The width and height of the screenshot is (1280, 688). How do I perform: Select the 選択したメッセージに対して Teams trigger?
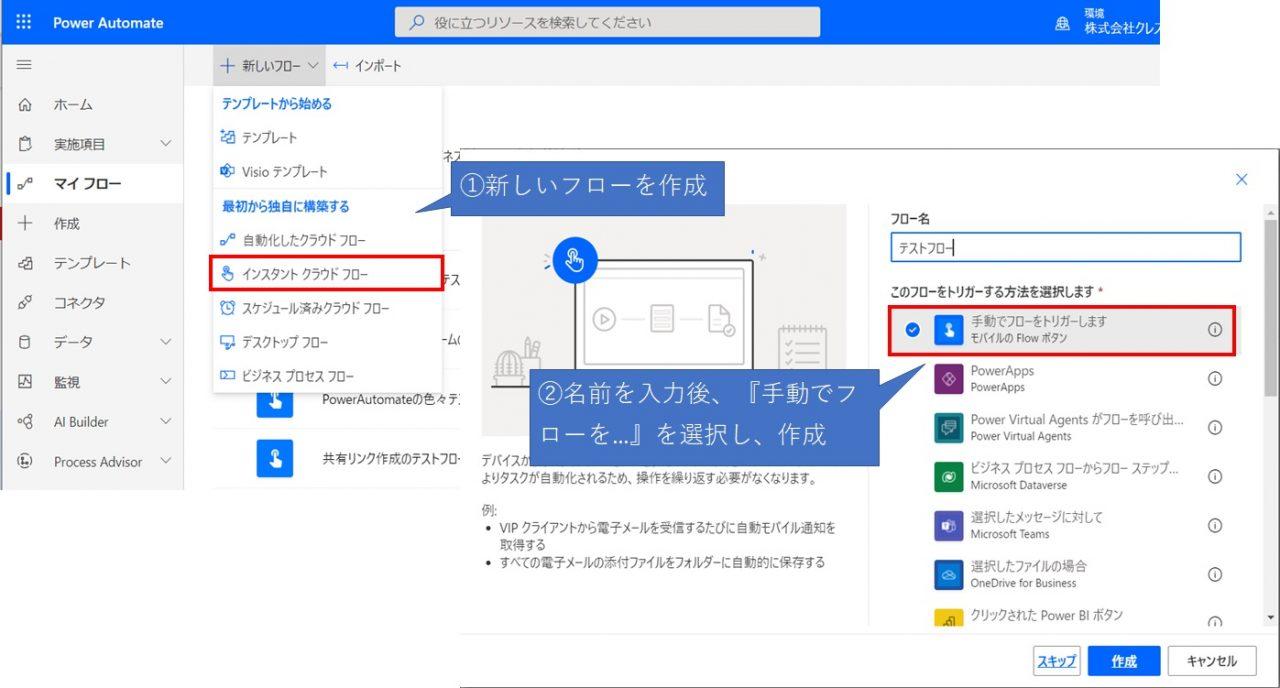click(1063, 526)
